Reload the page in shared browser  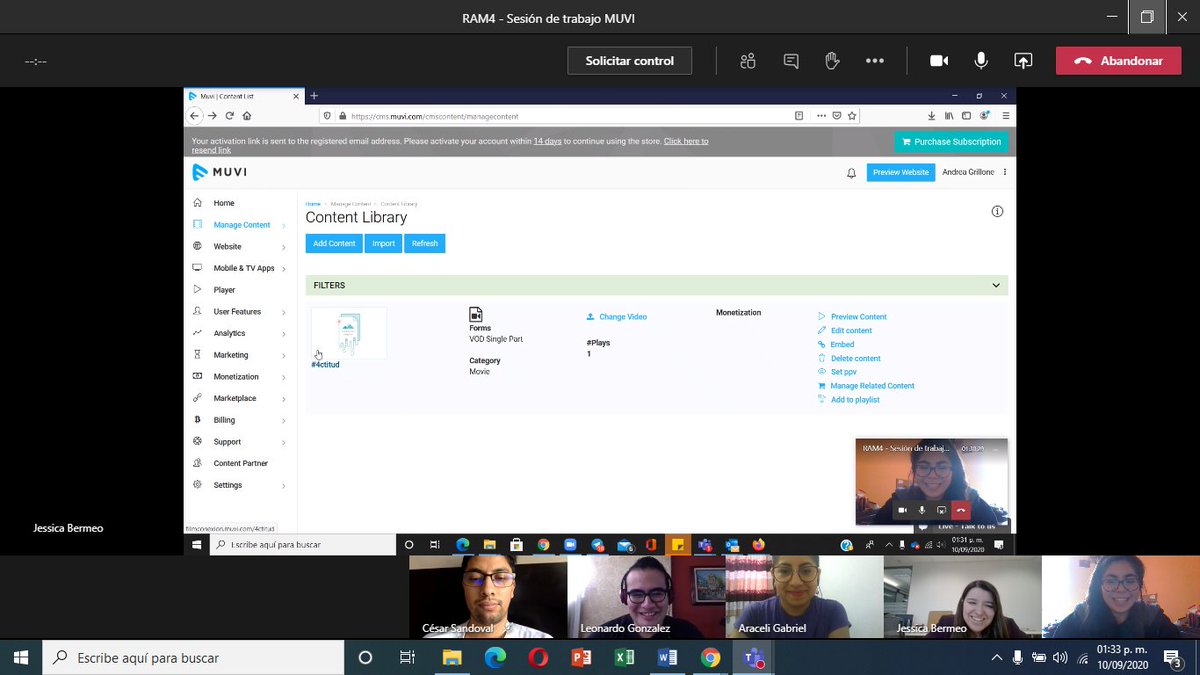[x=229, y=116]
